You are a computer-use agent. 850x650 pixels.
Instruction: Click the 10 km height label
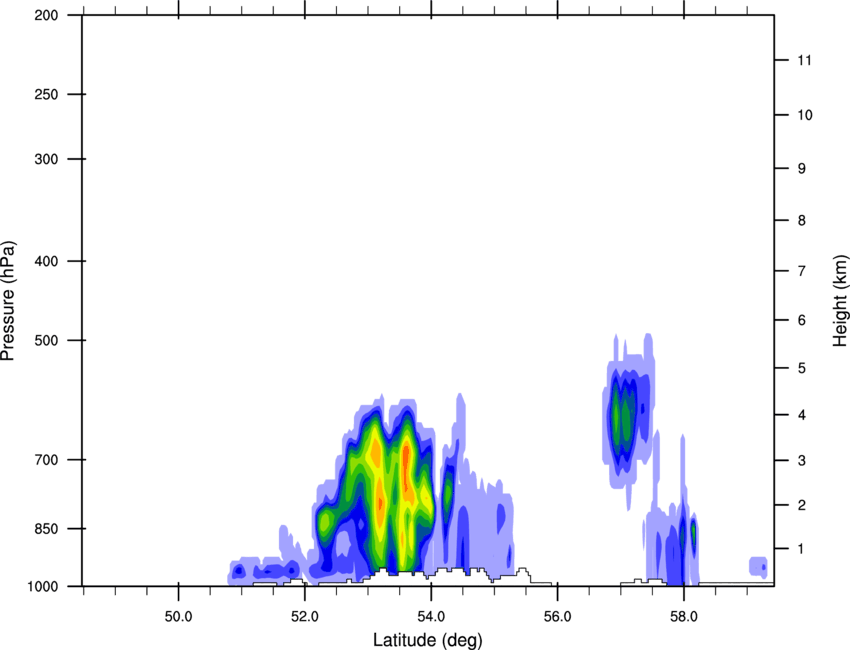pyautogui.click(x=805, y=115)
